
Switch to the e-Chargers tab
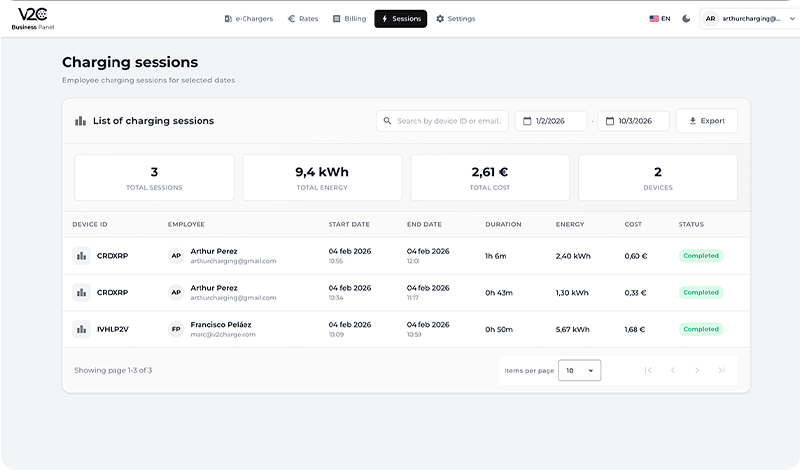[249, 19]
